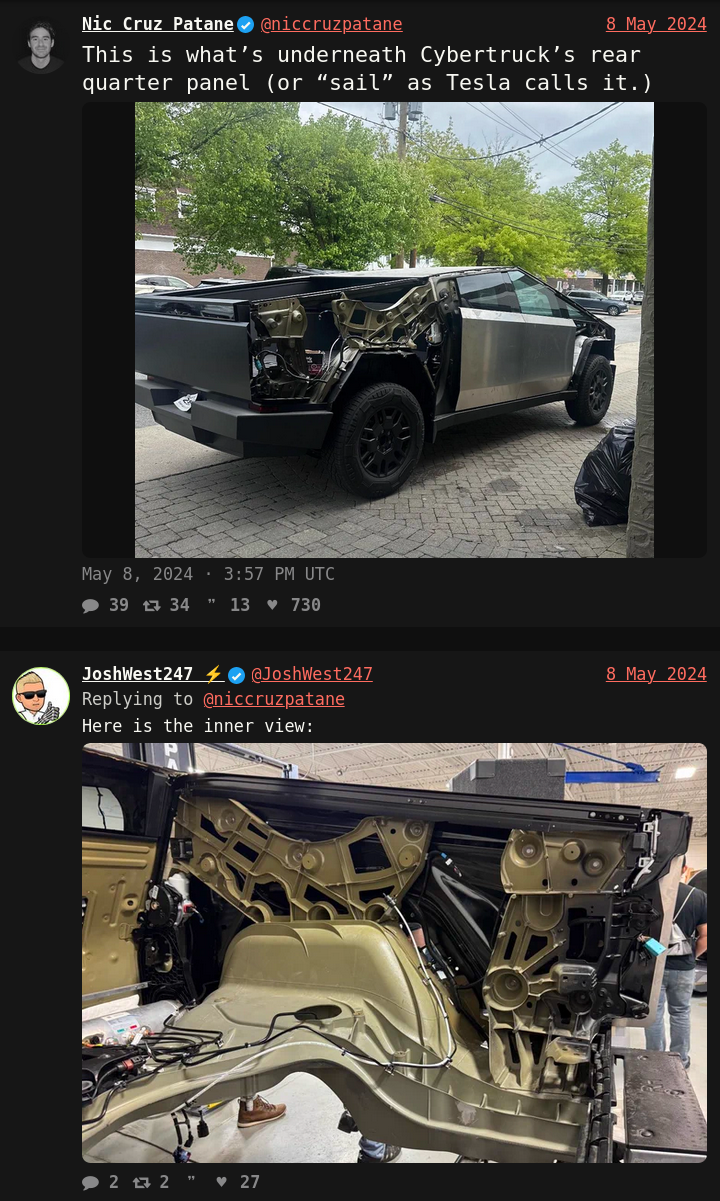Open the @niccruzpatane handle in the header
720x1201 pixels.
(x=332, y=24)
